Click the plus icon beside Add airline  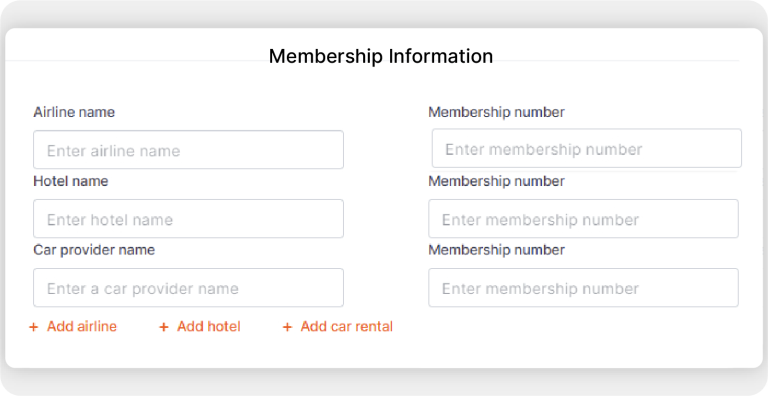(x=33, y=327)
